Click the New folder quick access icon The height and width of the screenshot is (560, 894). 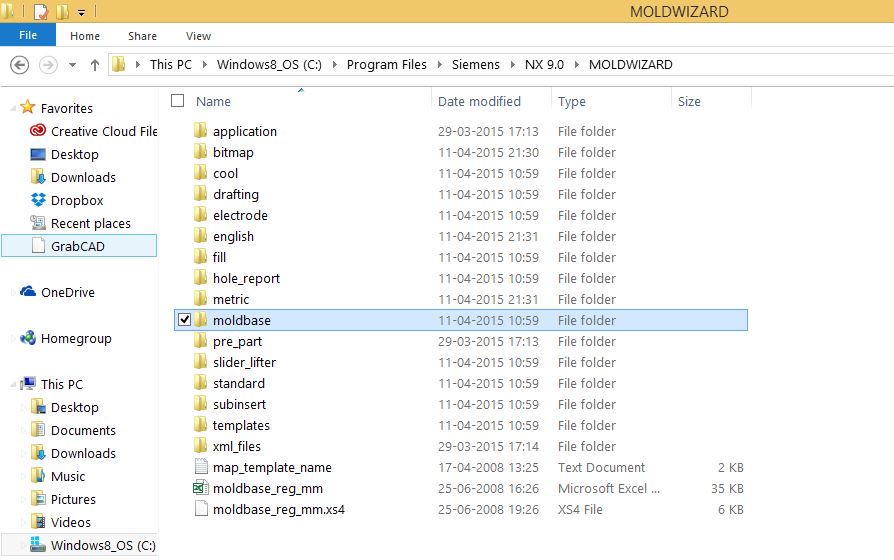[63, 11]
